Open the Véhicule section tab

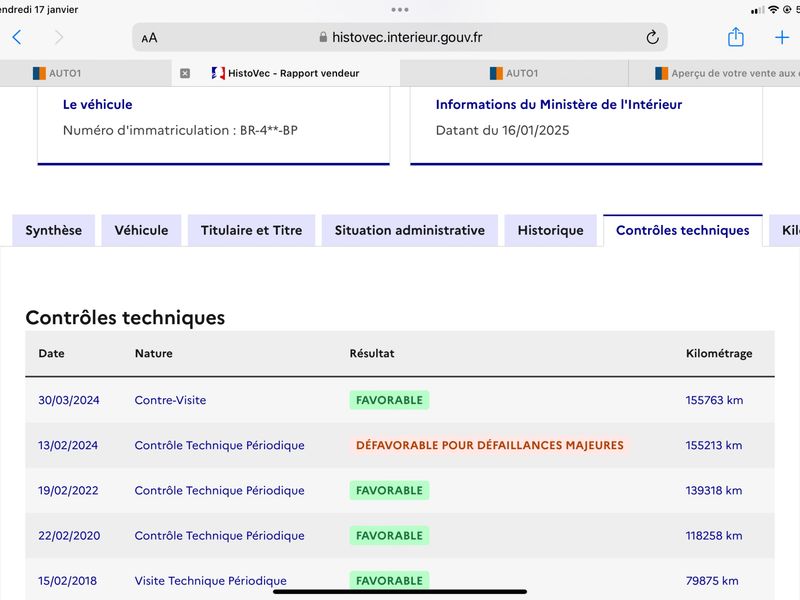click(141, 231)
